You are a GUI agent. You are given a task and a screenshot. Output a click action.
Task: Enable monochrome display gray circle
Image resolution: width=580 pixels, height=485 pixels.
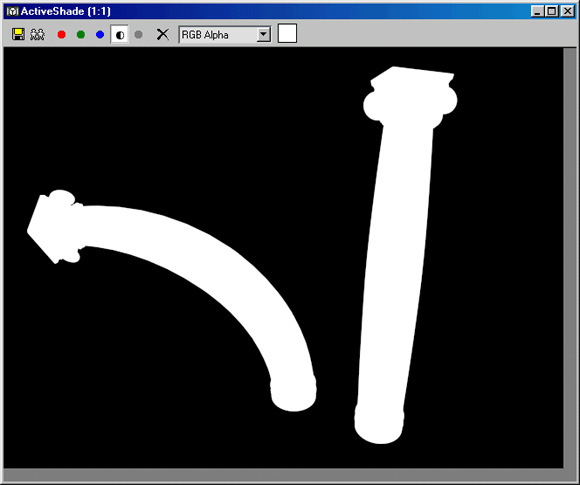tap(138, 34)
